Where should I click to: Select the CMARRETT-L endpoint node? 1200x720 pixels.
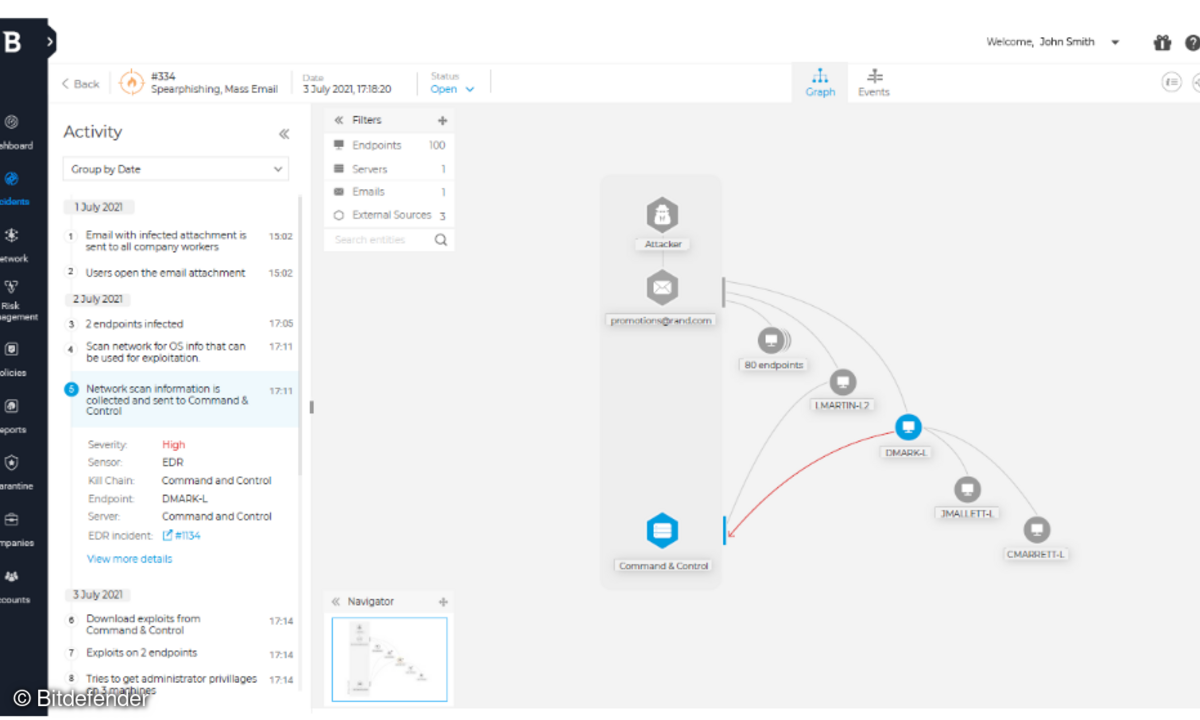1037,529
